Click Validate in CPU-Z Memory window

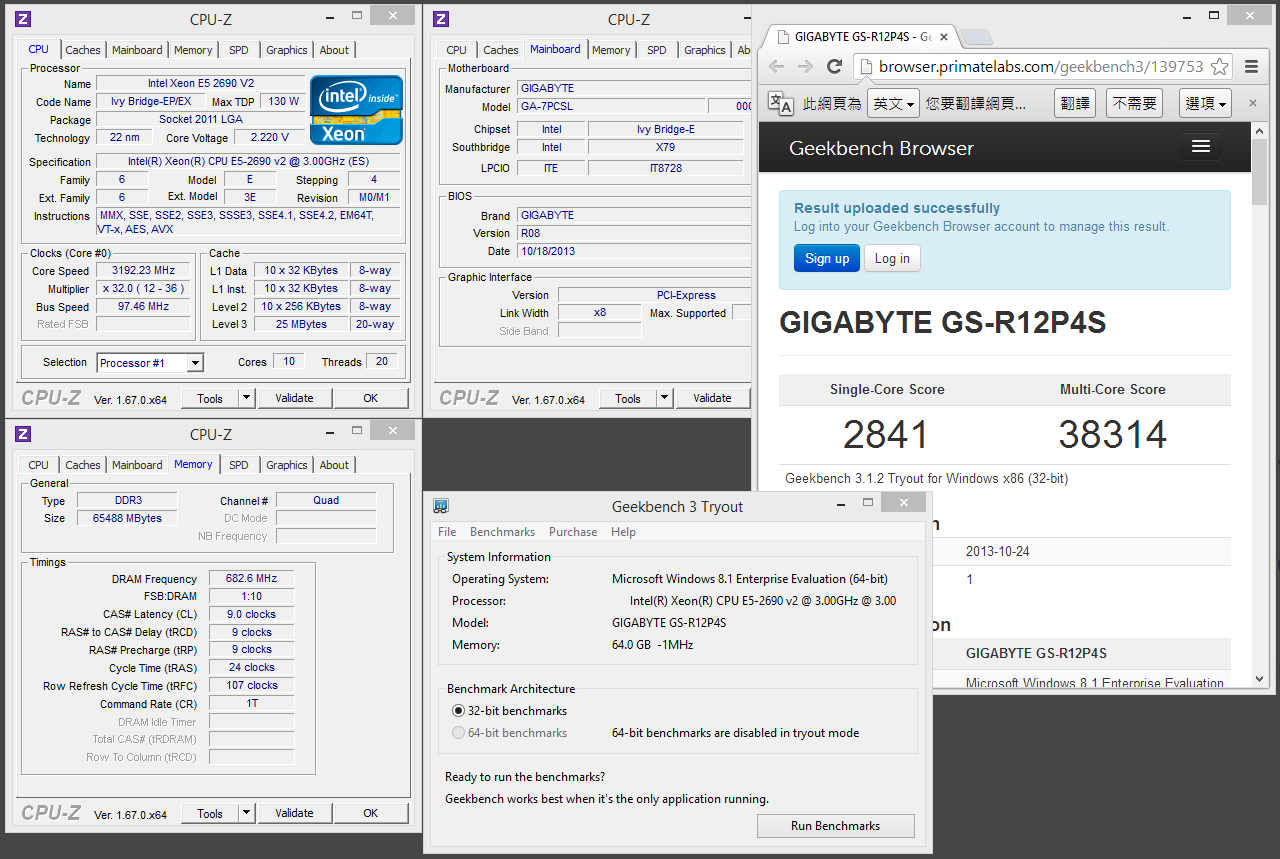coord(294,813)
